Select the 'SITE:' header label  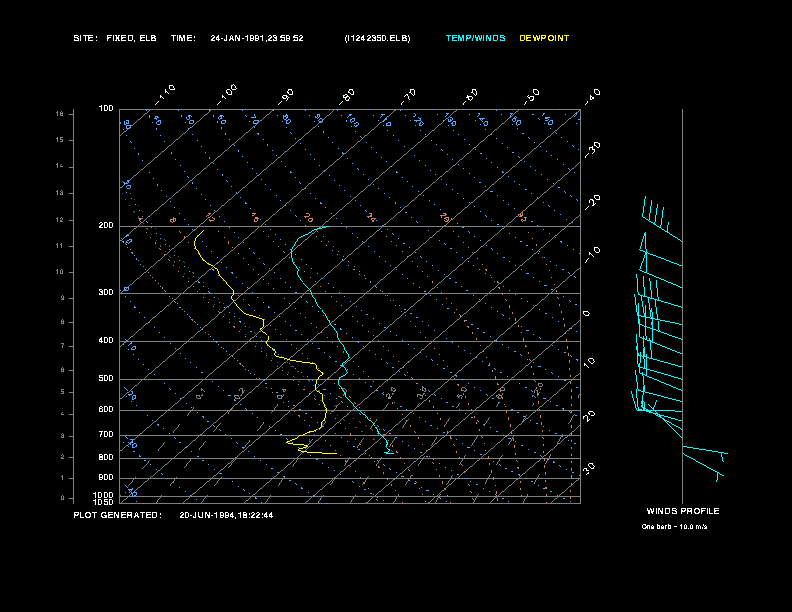(85, 38)
